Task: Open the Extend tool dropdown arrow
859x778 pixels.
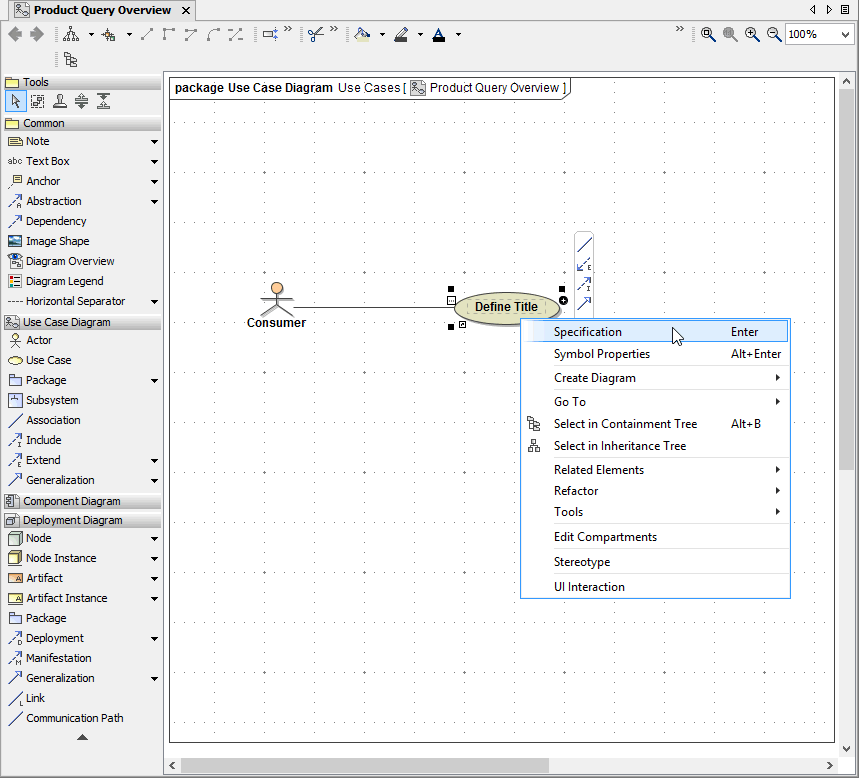Action: pyautogui.click(x=154, y=461)
